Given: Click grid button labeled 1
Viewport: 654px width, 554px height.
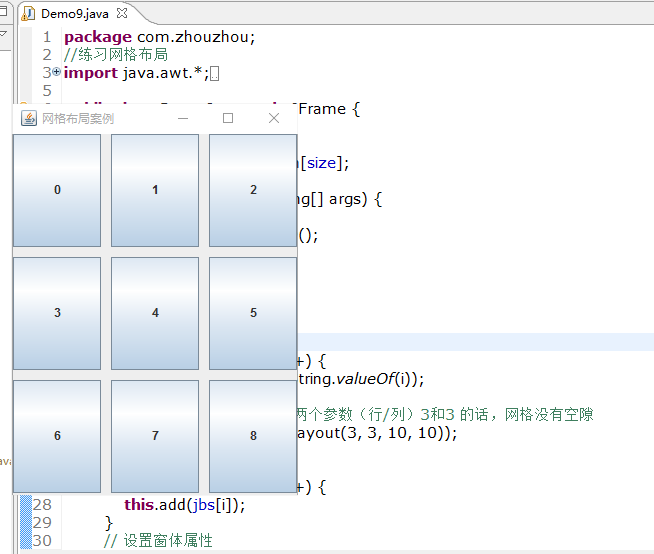Looking at the screenshot, I should pyautogui.click(x=155, y=190).
